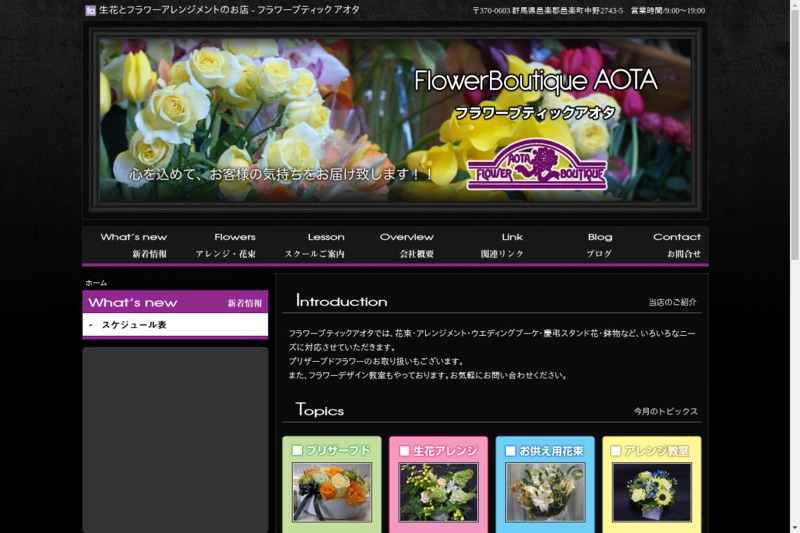
Task: Open the 生花アレンジ topic card
Action: coord(438,484)
